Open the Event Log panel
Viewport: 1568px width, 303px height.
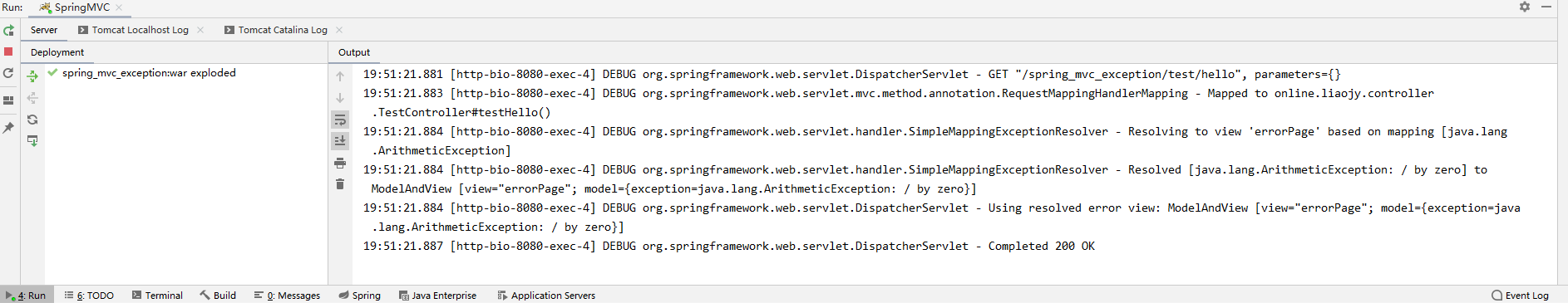coord(1520,296)
